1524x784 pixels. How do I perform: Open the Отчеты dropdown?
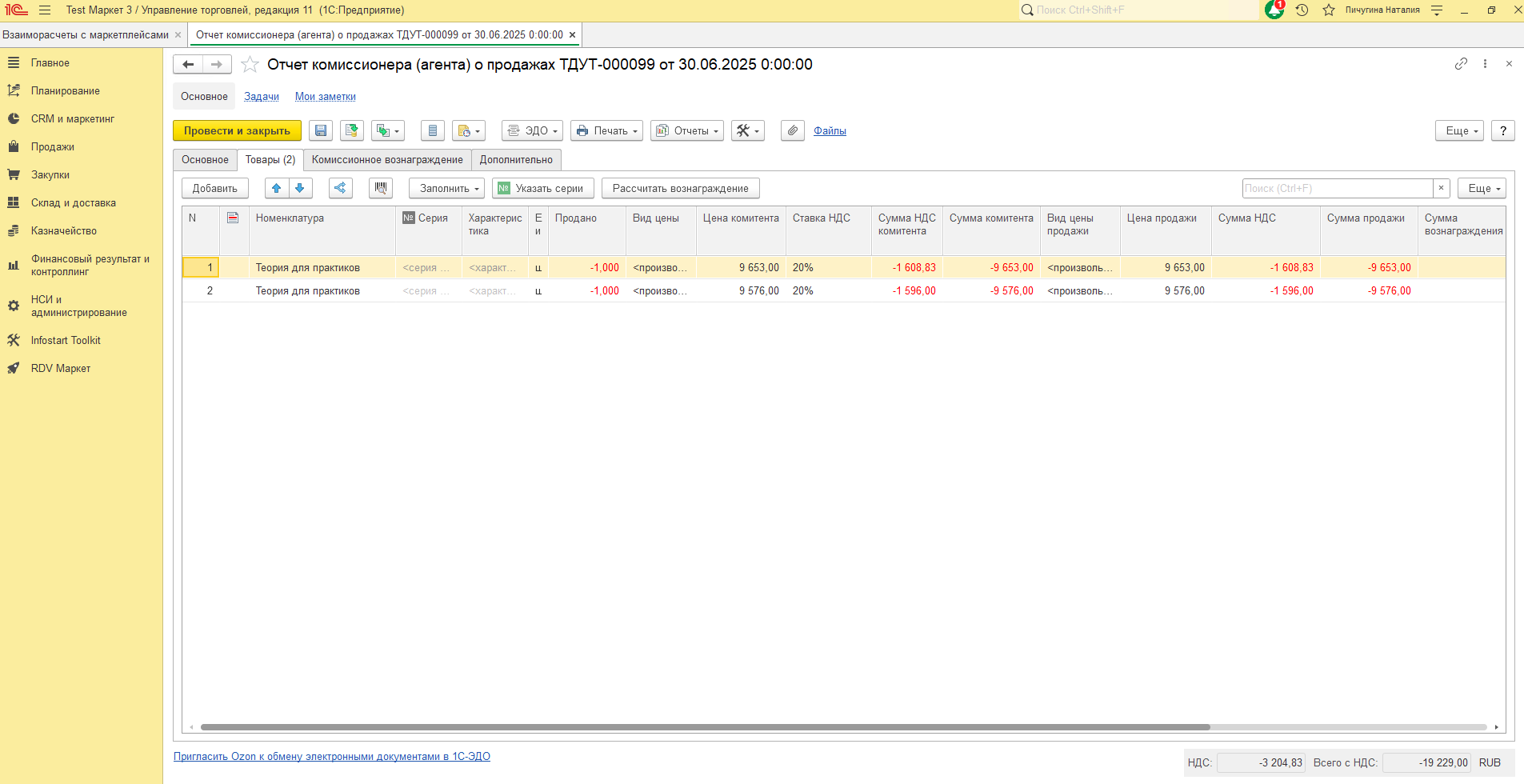point(686,130)
